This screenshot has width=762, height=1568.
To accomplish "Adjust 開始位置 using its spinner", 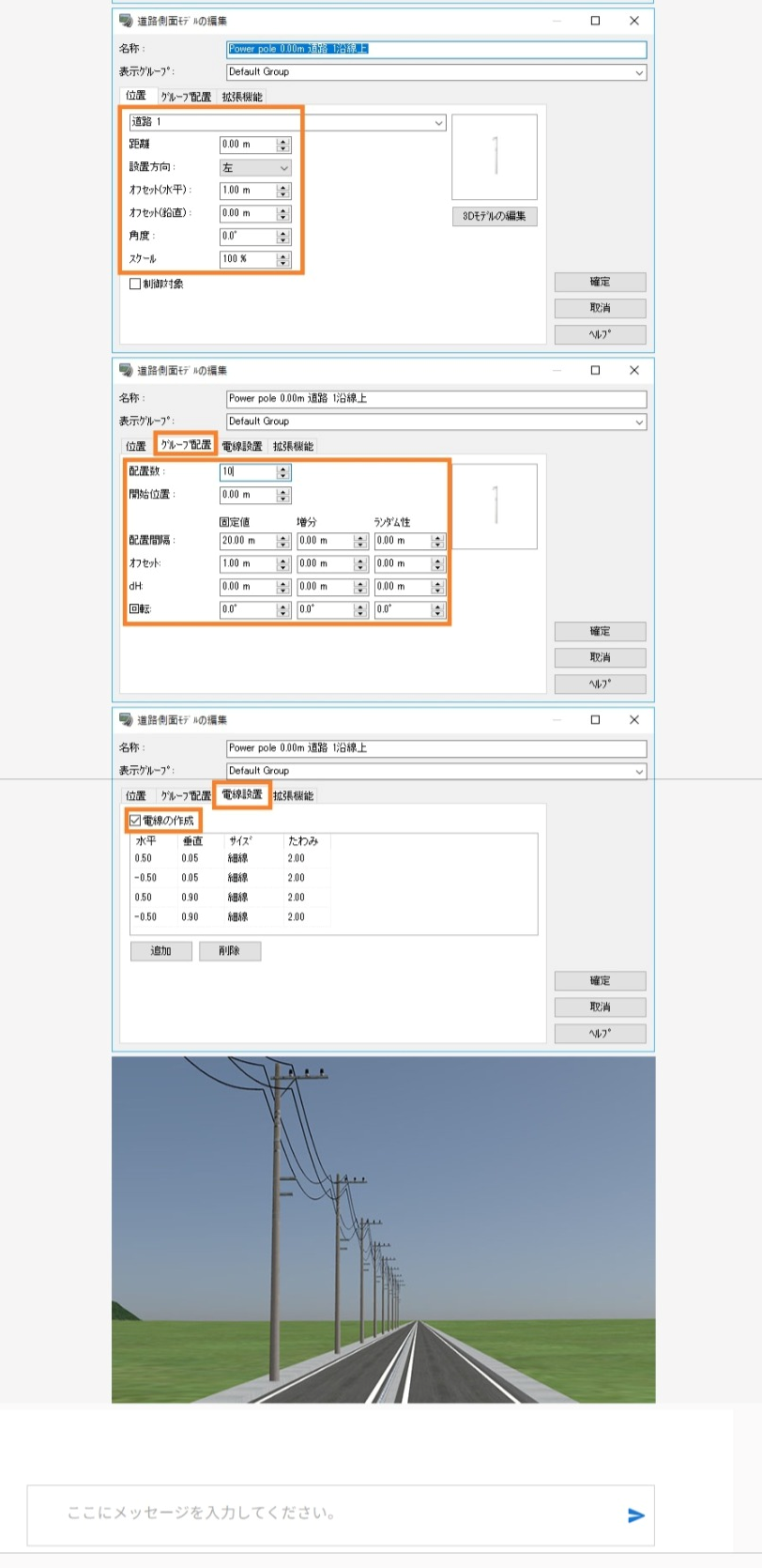I will pyautogui.click(x=283, y=496).
